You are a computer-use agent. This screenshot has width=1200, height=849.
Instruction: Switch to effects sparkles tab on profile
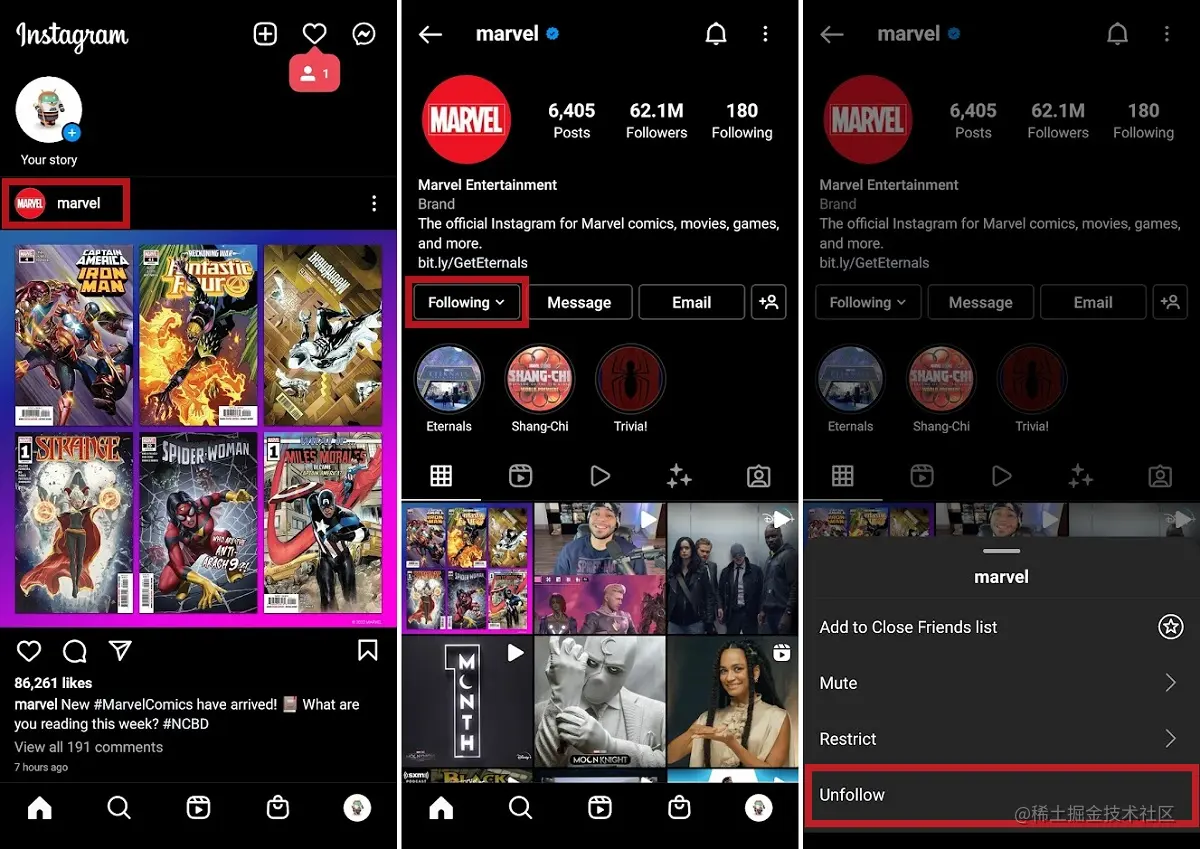[x=680, y=476]
